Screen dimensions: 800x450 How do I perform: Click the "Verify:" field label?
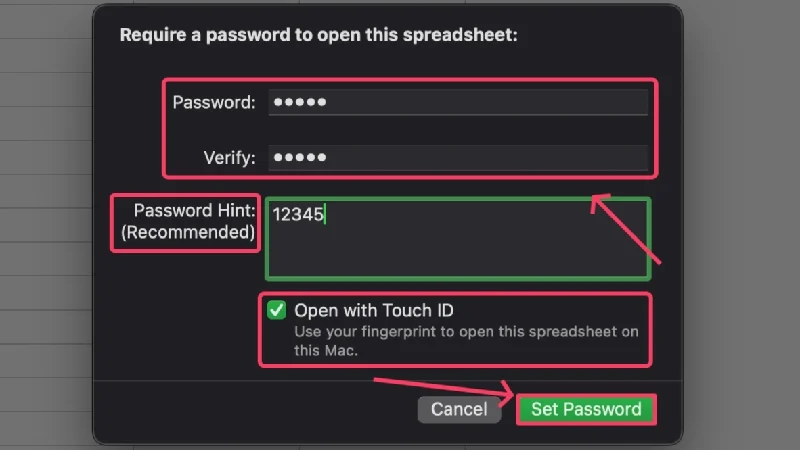click(232, 158)
